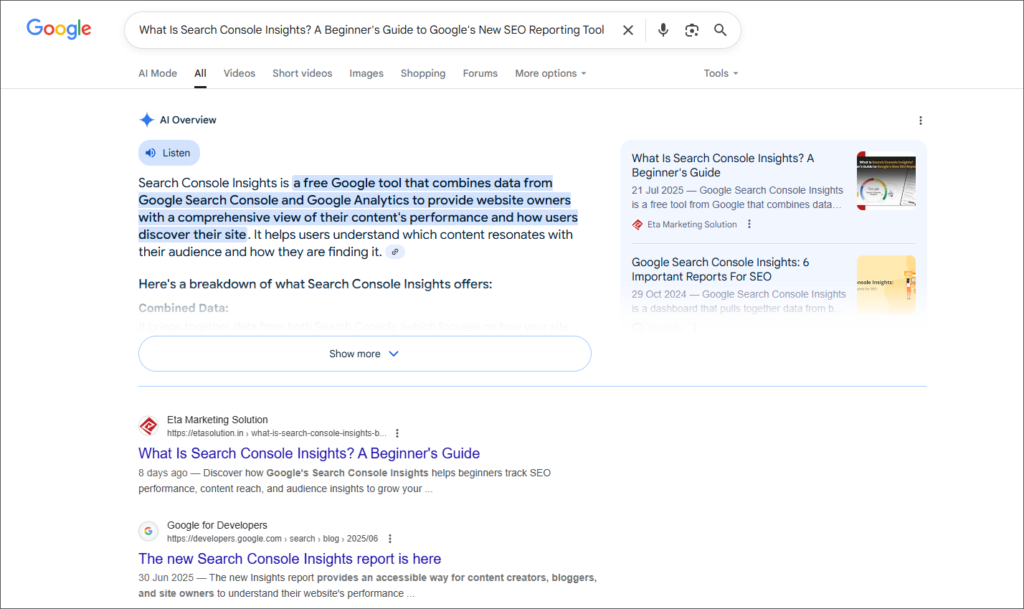
Task: Click the Google logo
Action: [x=59, y=29]
